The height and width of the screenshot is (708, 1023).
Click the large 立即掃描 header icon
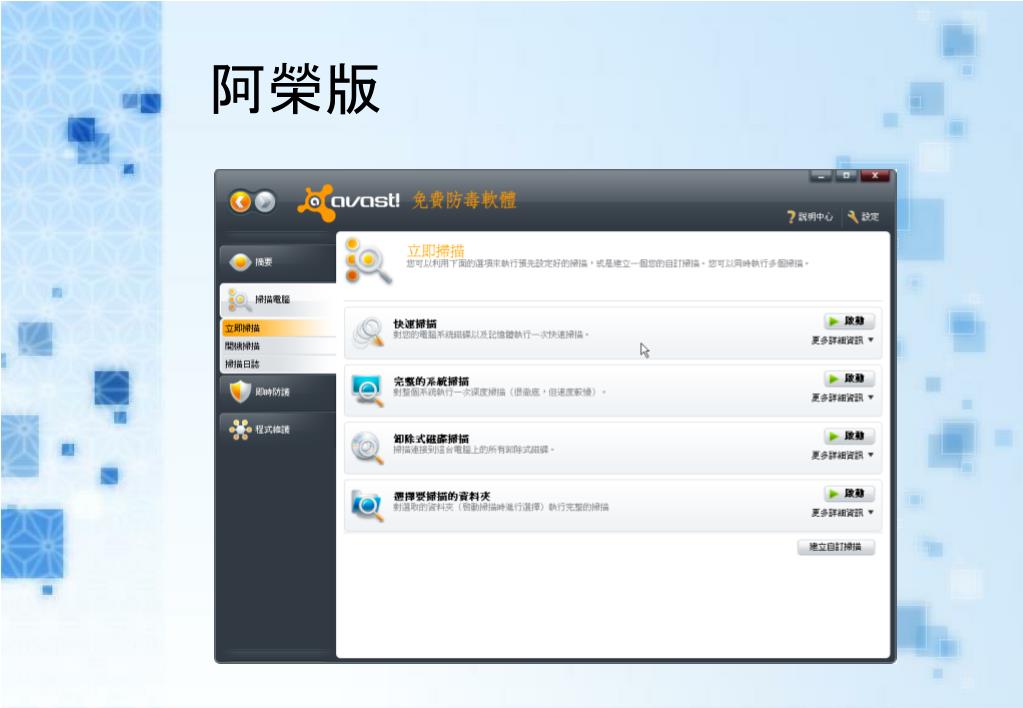(368, 261)
